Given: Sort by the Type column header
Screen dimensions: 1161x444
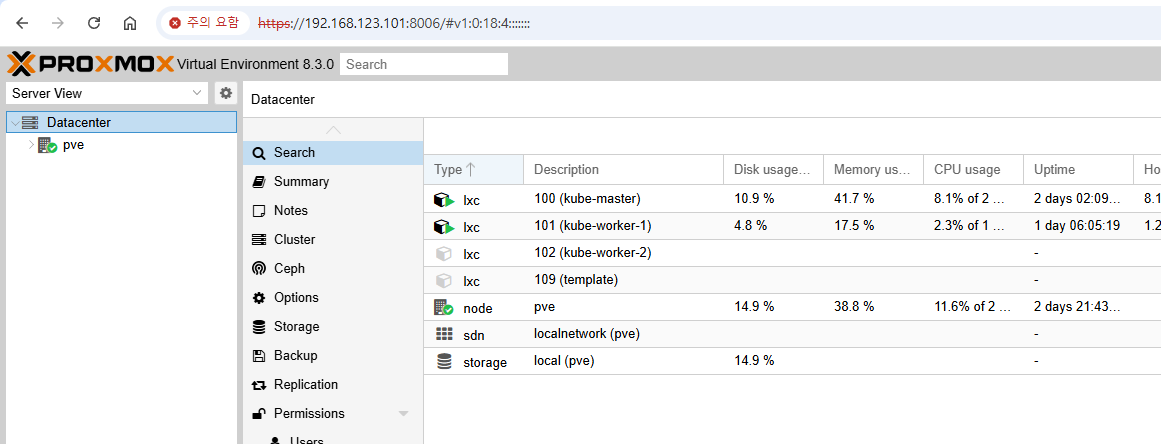Looking at the screenshot, I should [474, 169].
